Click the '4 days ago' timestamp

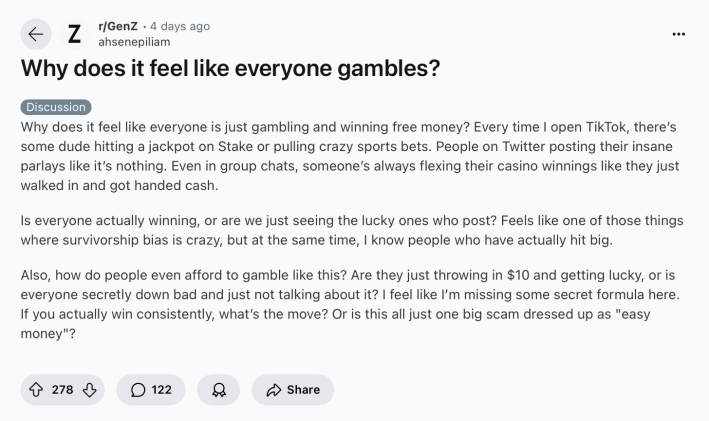point(181,26)
